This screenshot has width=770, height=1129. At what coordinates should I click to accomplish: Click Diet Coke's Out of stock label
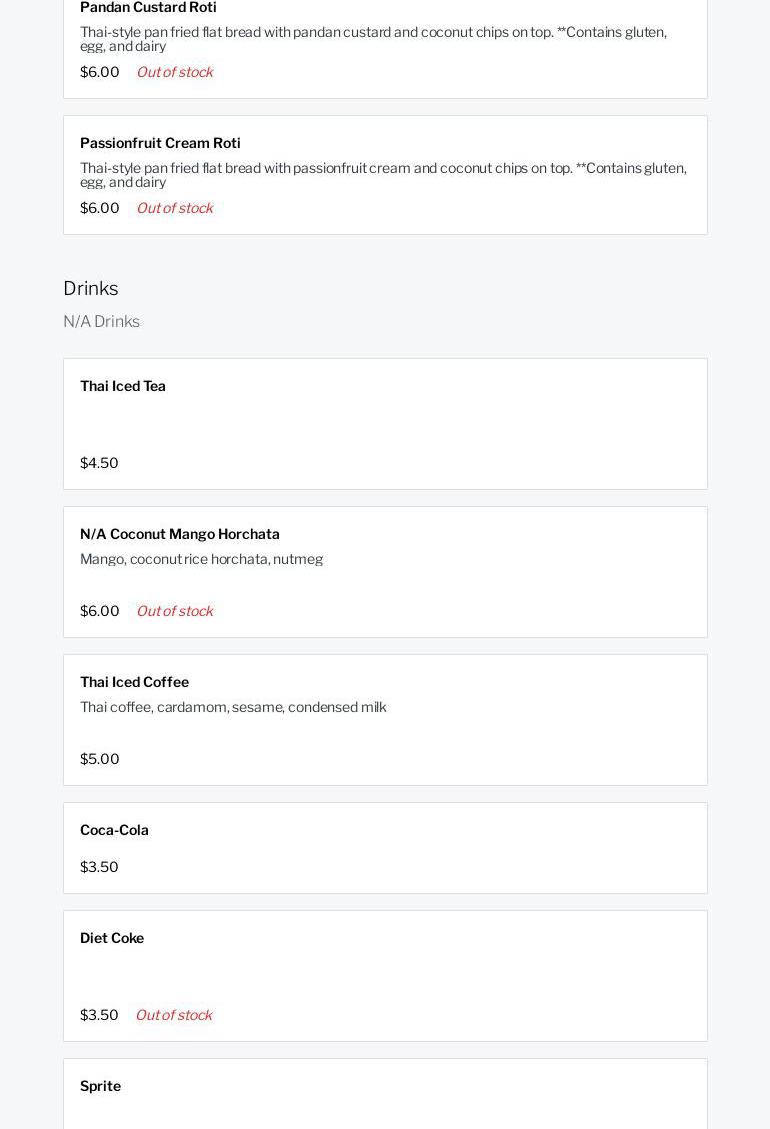174,1015
